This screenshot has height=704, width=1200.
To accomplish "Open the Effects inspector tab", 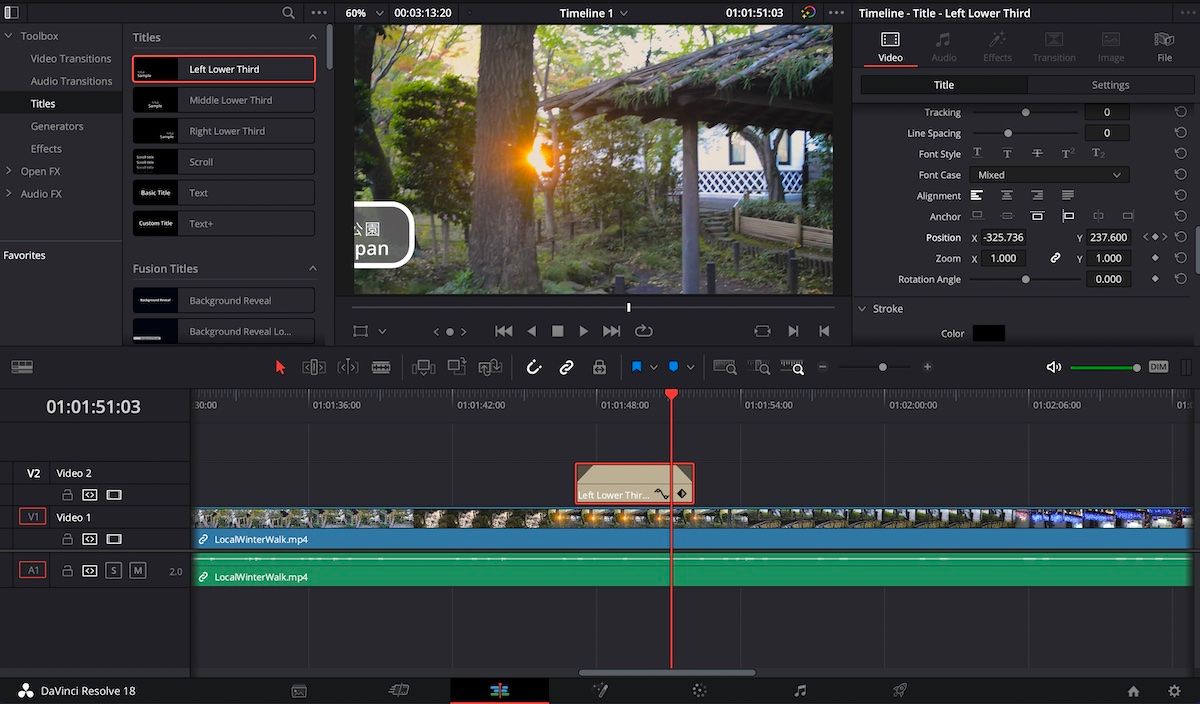I will click(x=997, y=47).
